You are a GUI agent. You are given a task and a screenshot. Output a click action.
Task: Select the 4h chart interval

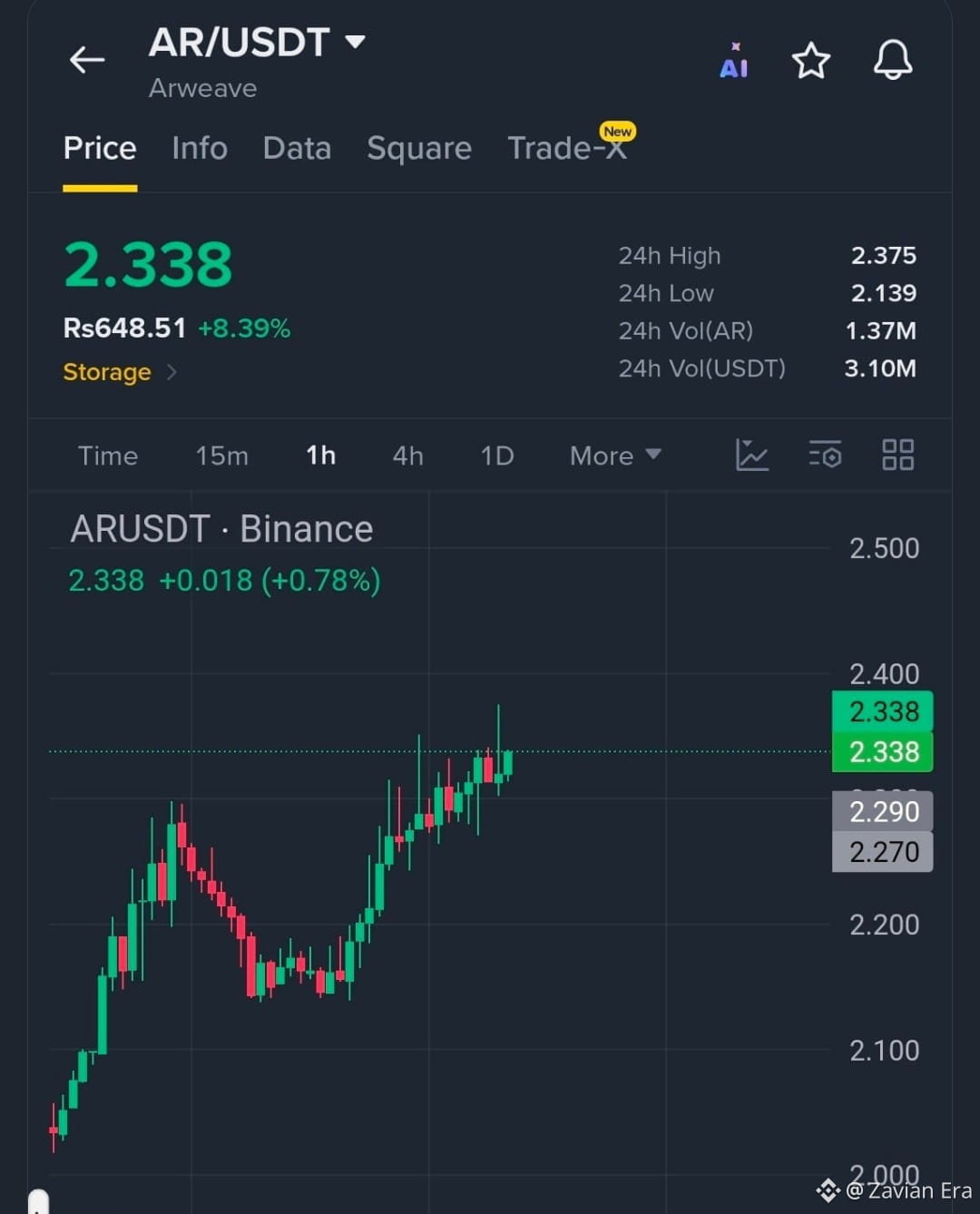coord(408,455)
